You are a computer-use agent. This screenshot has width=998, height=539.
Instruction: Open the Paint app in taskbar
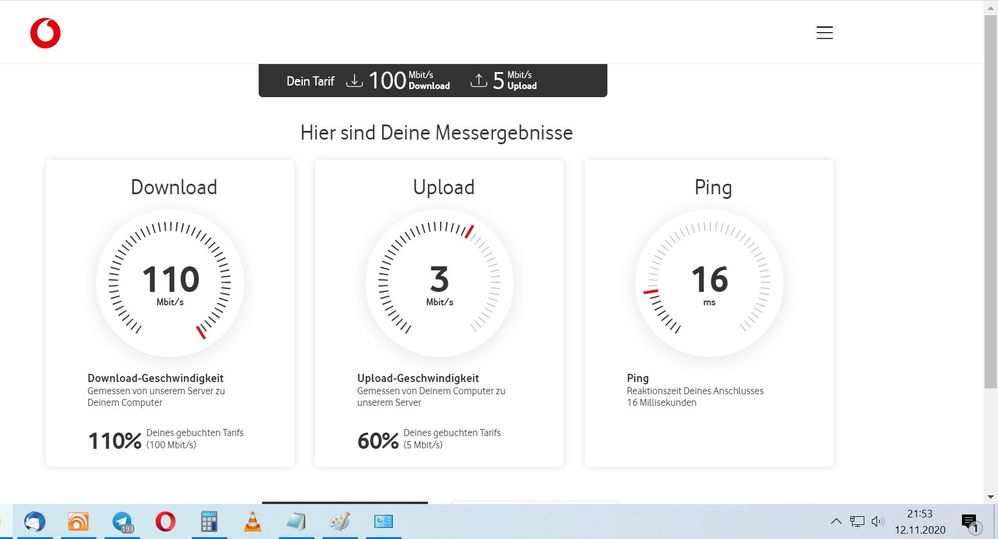(x=340, y=522)
